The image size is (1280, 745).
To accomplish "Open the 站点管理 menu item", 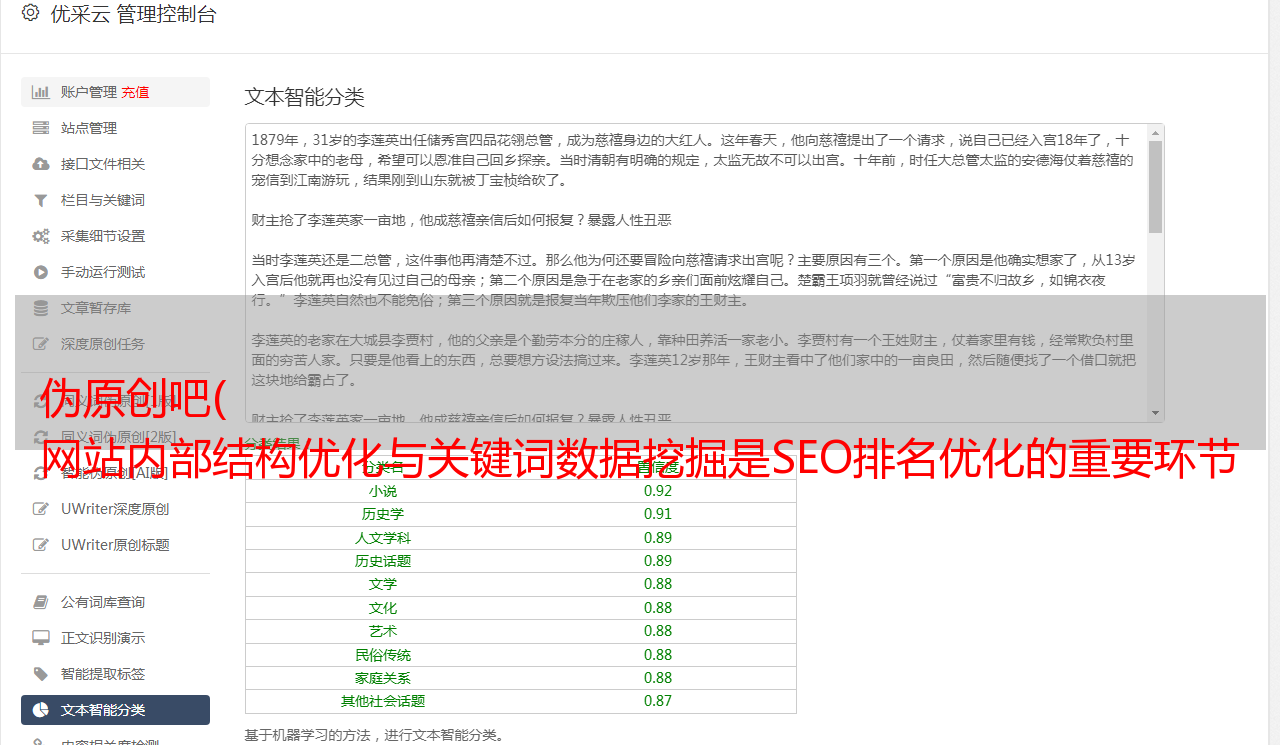I will 115,128.
